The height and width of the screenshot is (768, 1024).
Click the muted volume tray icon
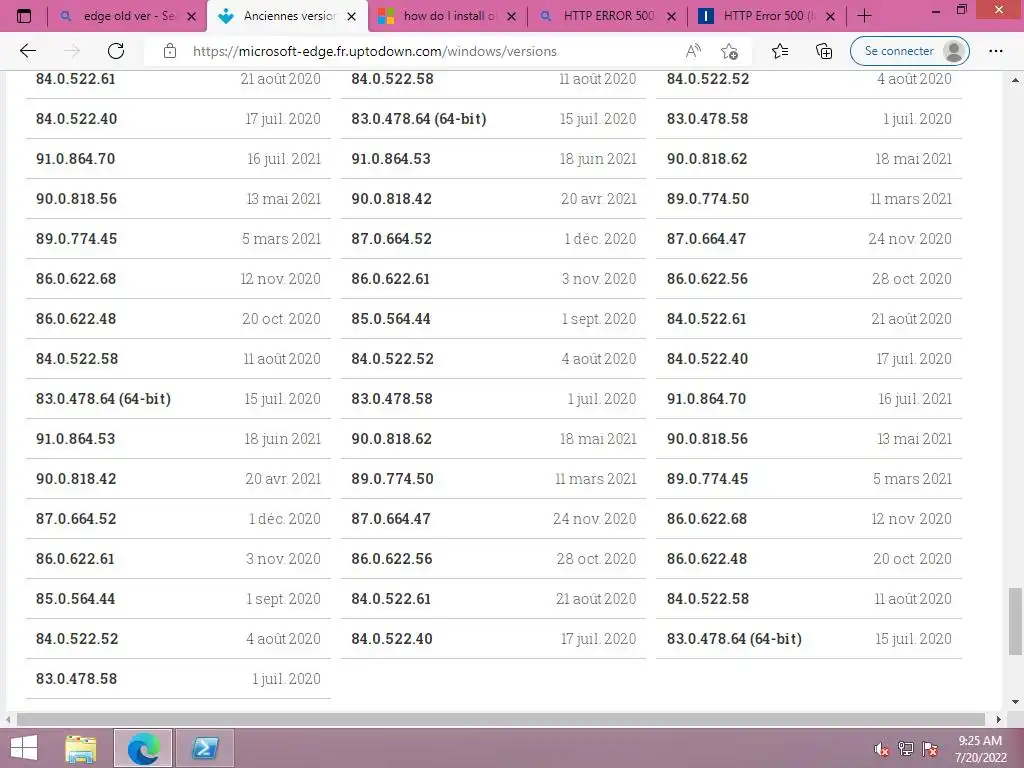pos(882,749)
